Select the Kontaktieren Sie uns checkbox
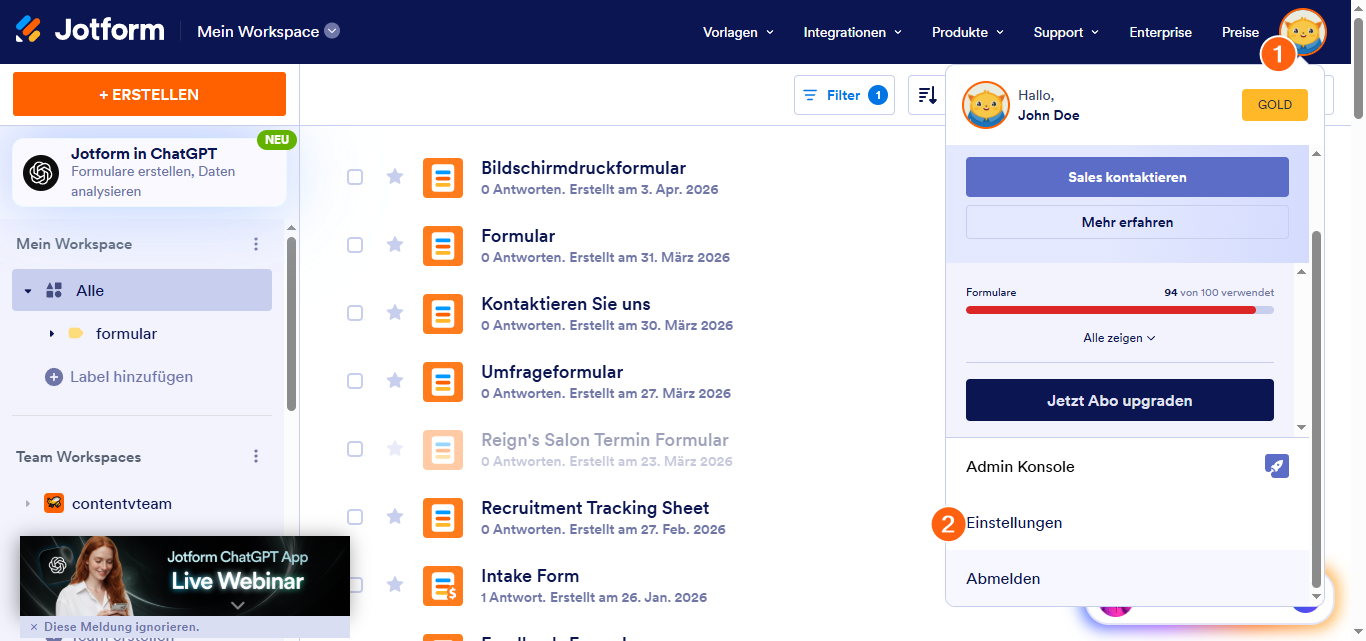Image resolution: width=1366 pixels, height=641 pixels. [355, 313]
